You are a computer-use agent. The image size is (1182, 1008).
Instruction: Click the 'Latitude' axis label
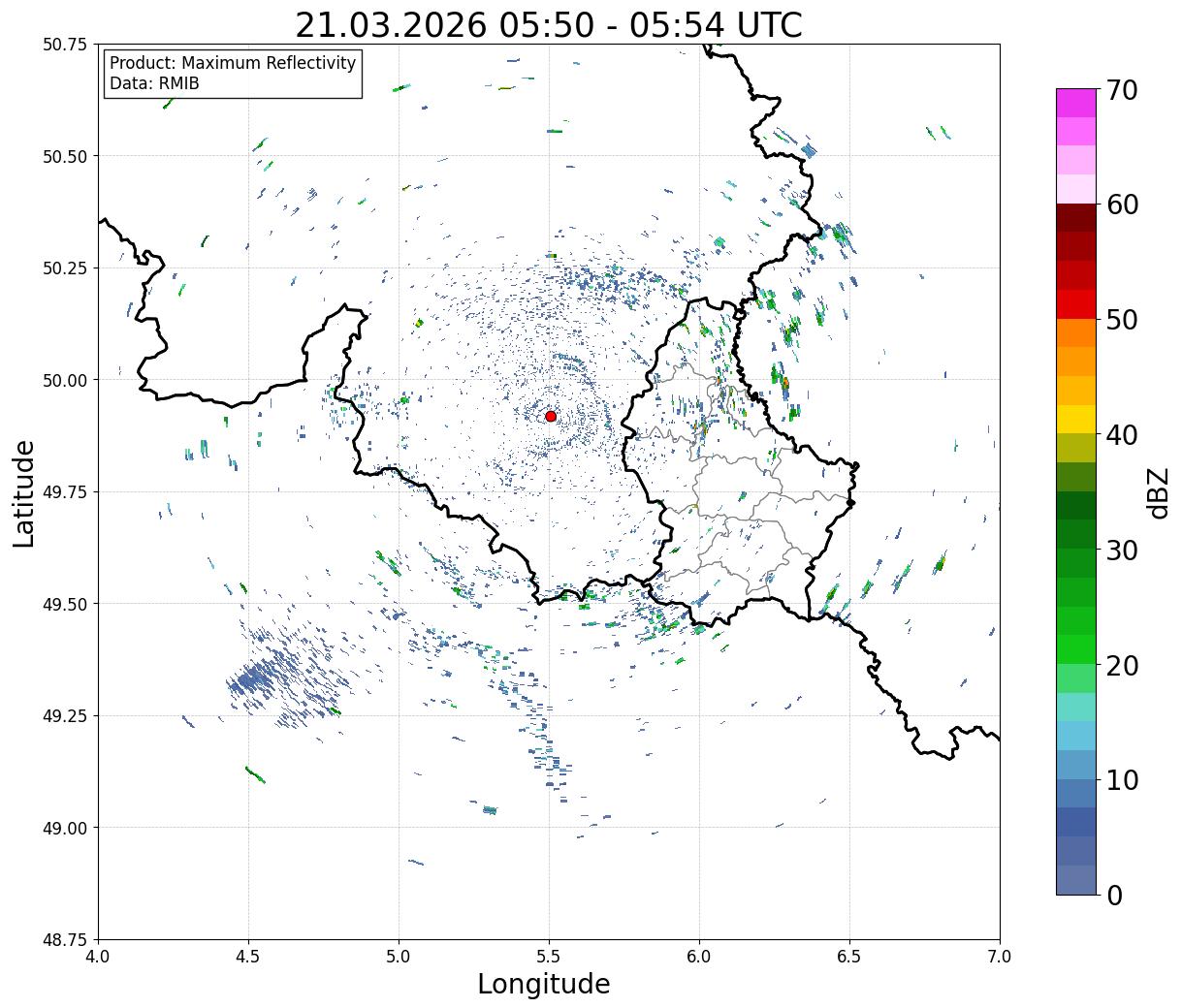(24, 492)
